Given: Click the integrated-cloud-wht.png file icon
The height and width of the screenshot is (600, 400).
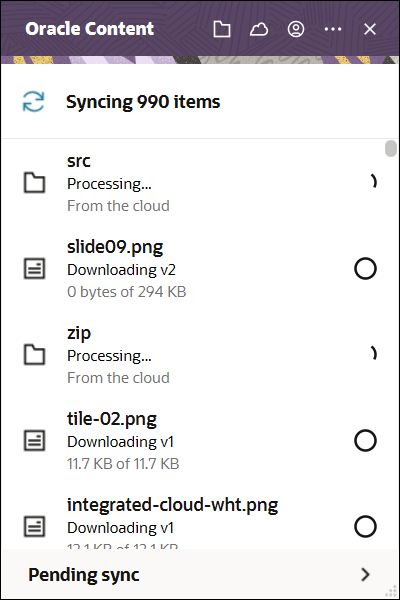Looking at the screenshot, I should click(34, 527).
